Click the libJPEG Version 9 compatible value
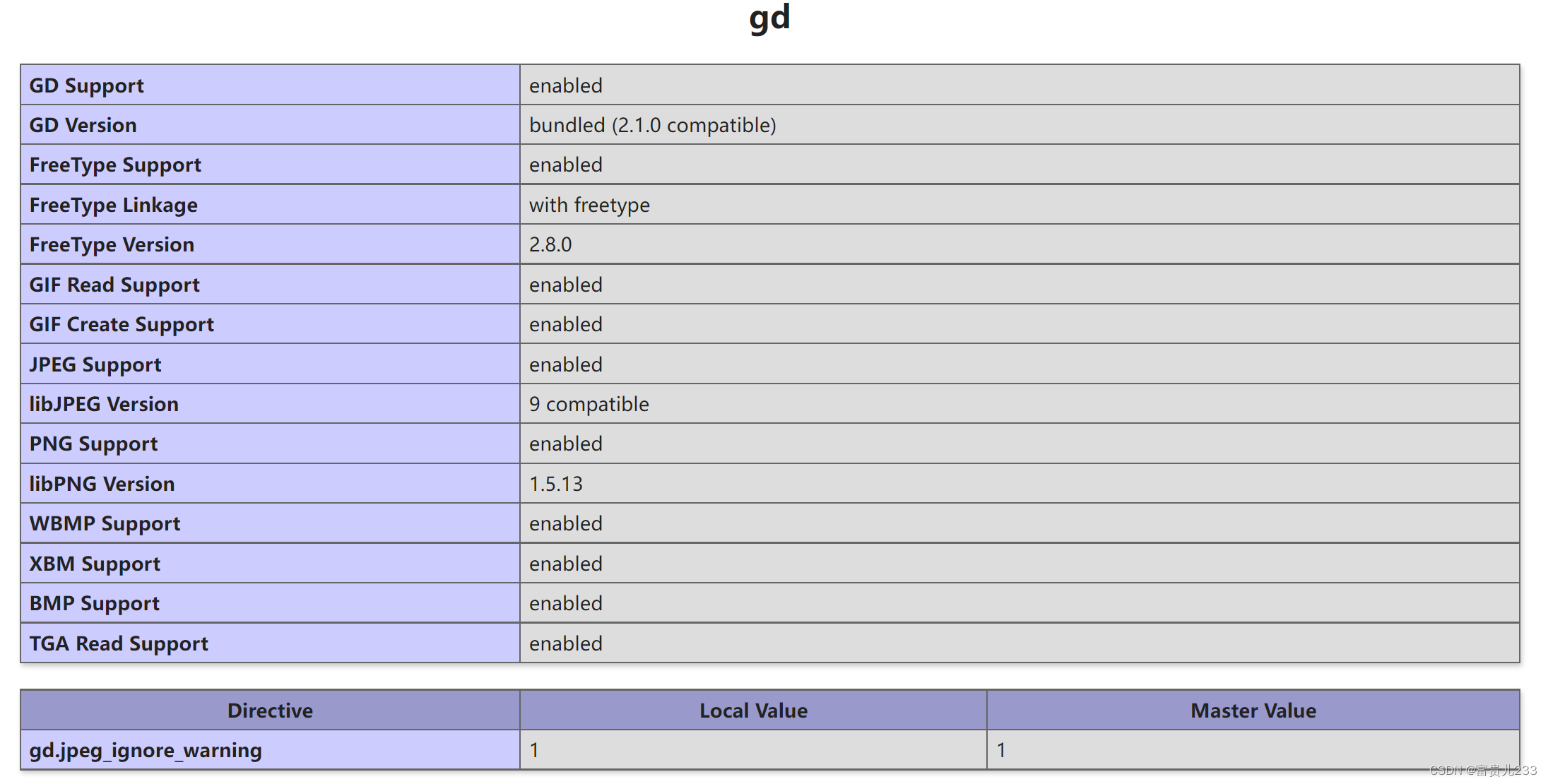The width and height of the screenshot is (1548, 784). [x=589, y=403]
